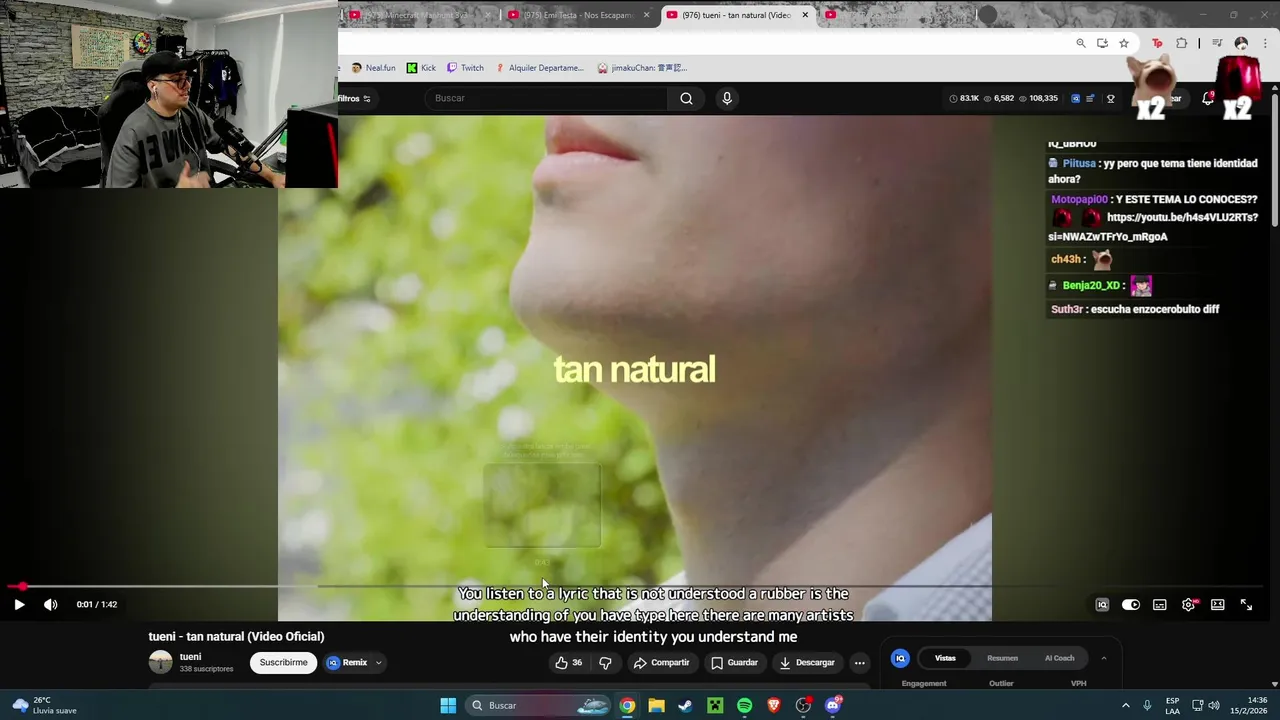Mute the video volume speaker icon

pyautogui.click(x=51, y=604)
